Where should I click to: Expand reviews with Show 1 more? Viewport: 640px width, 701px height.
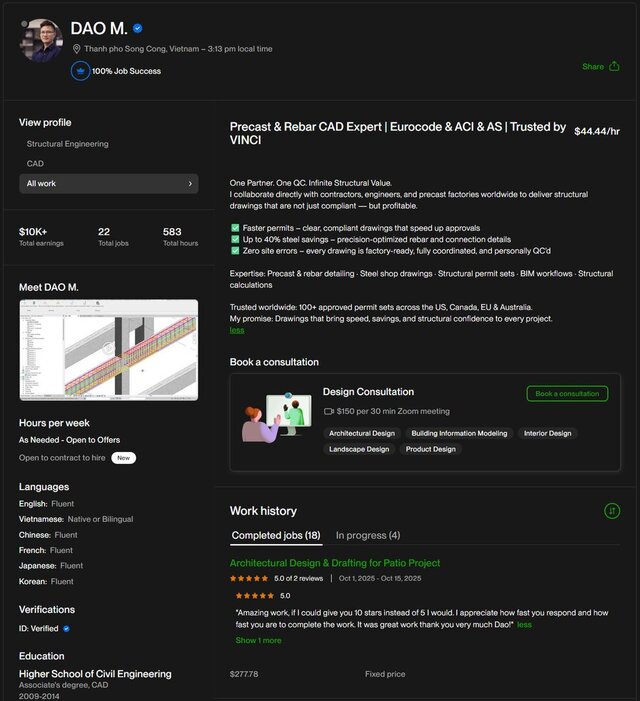point(258,640)
